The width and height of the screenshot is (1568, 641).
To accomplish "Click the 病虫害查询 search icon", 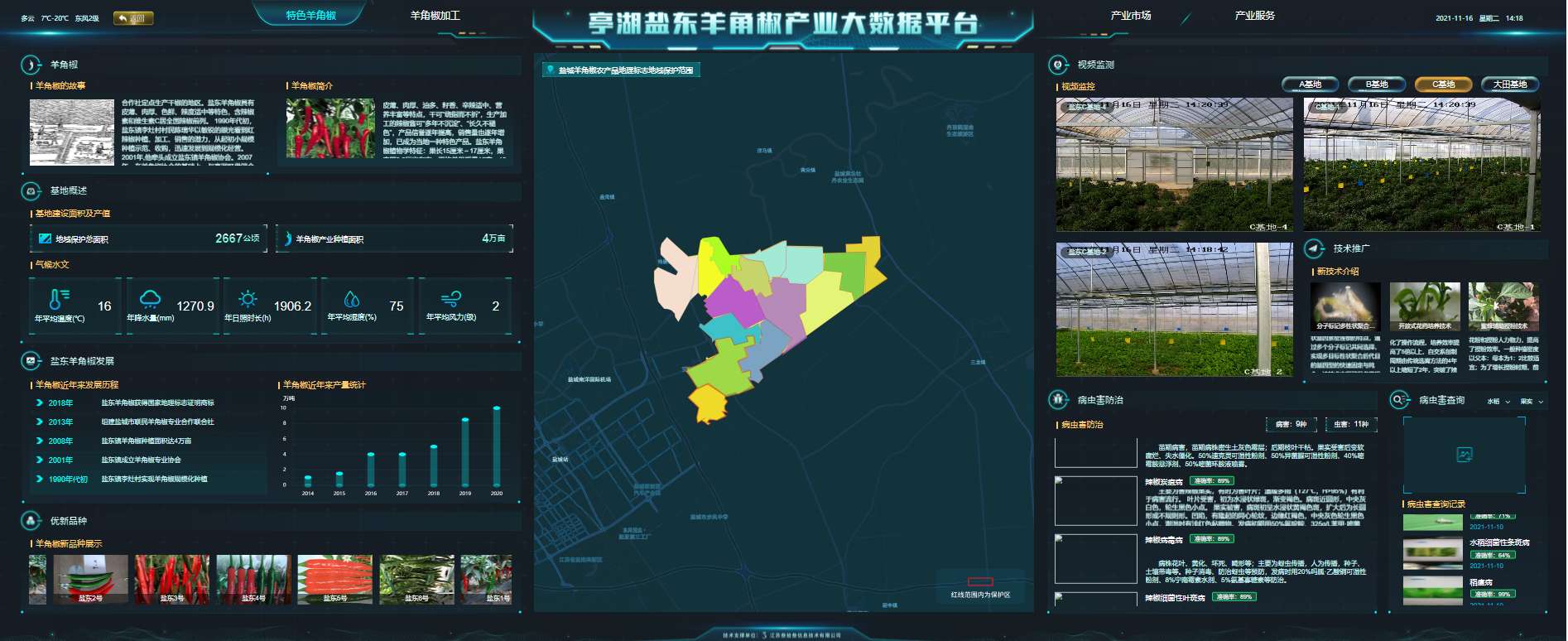I will pos(1399,400).
